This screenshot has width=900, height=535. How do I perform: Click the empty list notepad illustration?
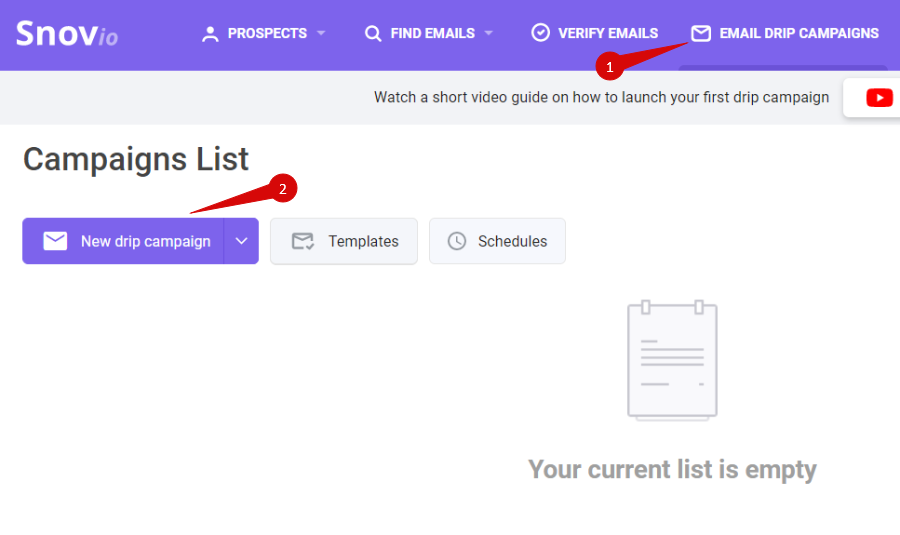[x=672, y=360]
